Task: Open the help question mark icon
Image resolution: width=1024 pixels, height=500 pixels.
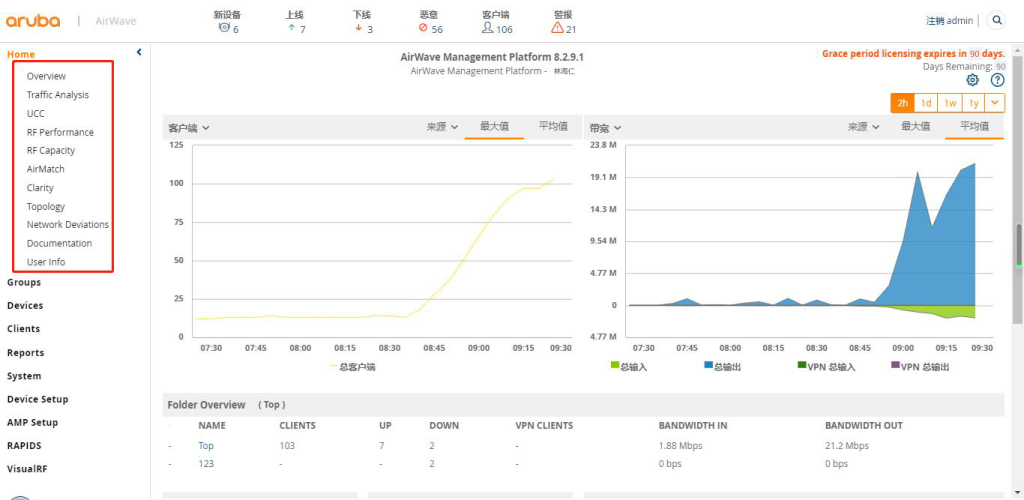Action: 997,80
